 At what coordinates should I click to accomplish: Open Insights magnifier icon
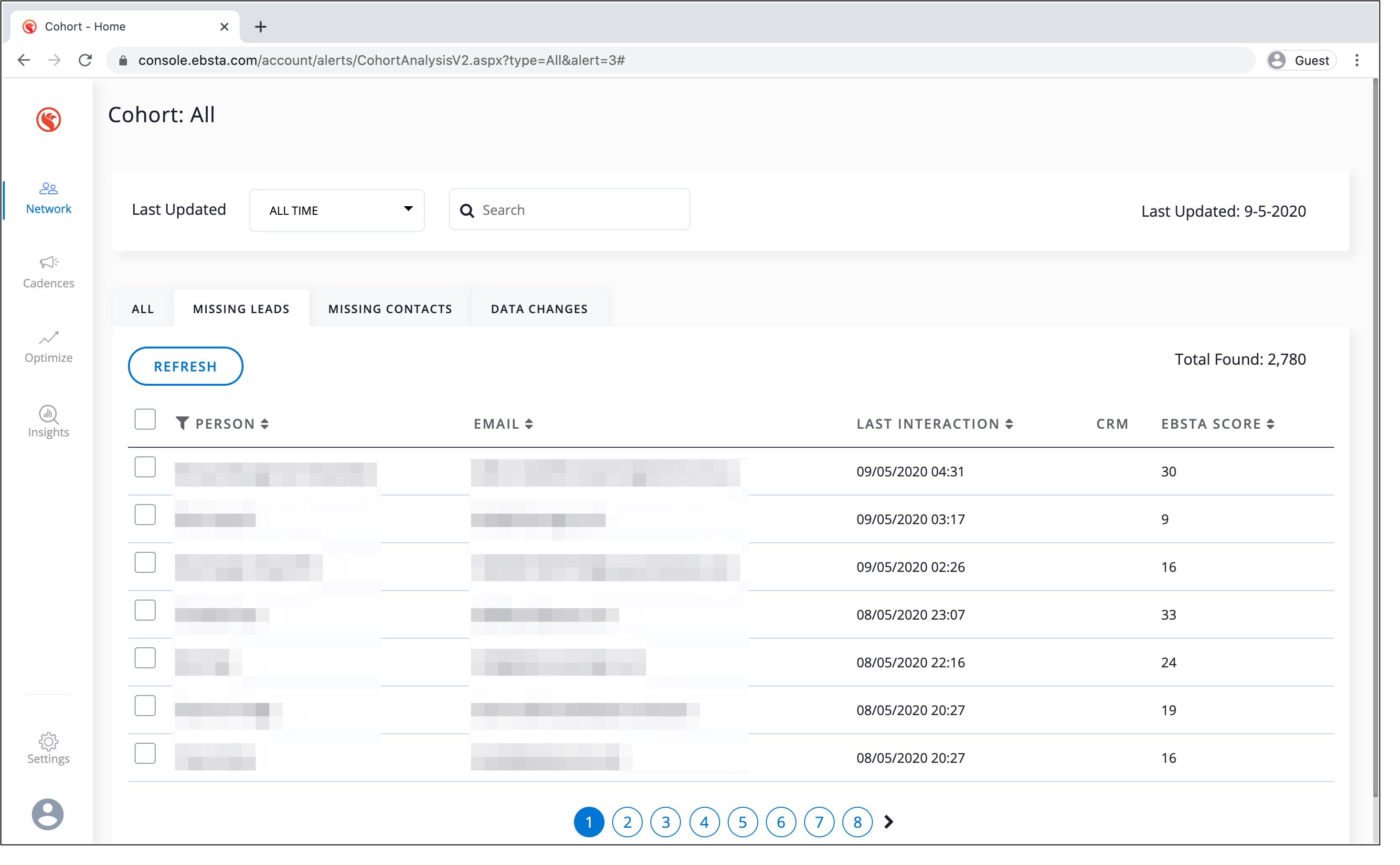(48, 414)
